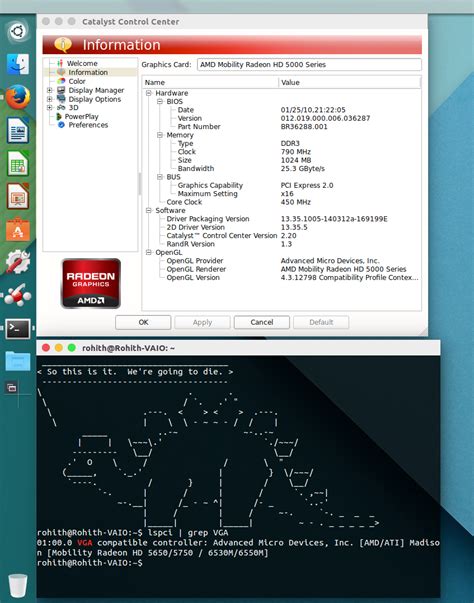Open the Terminal icon in the dock
The image size is (474, 603).
18,329
